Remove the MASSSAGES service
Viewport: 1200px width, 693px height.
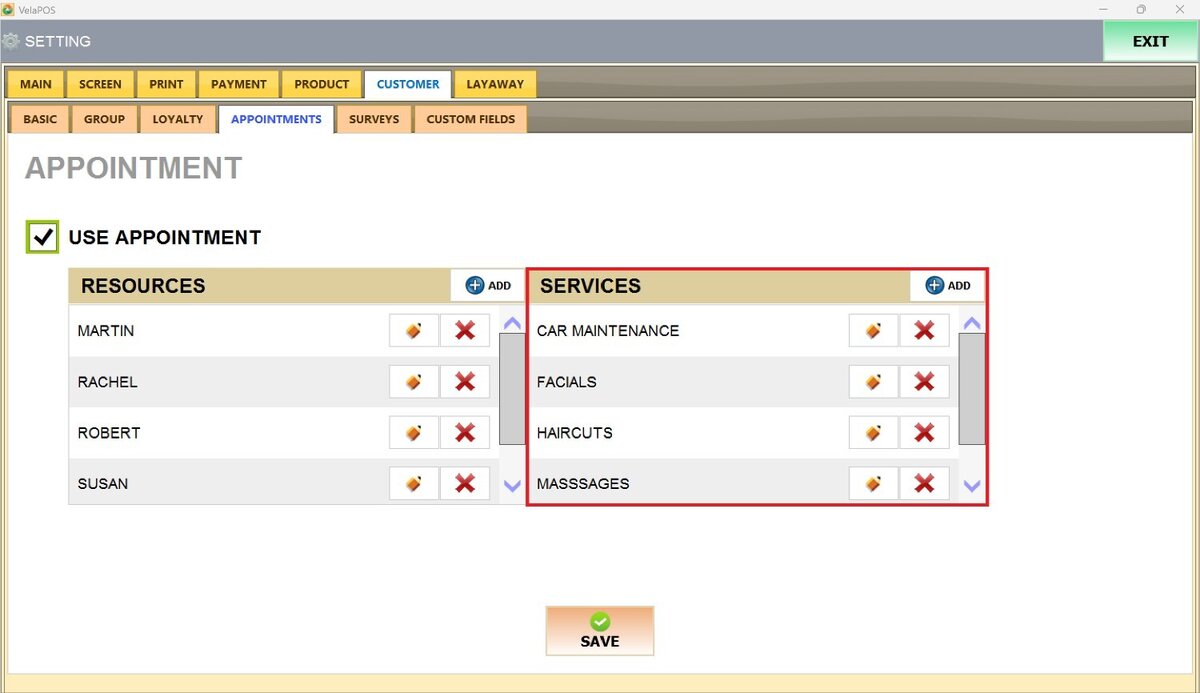click(925, 484)
